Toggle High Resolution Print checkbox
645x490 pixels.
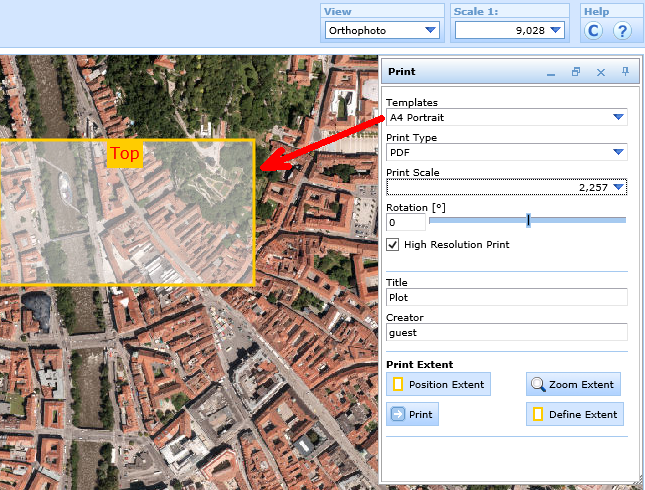(x=392, y=244)
